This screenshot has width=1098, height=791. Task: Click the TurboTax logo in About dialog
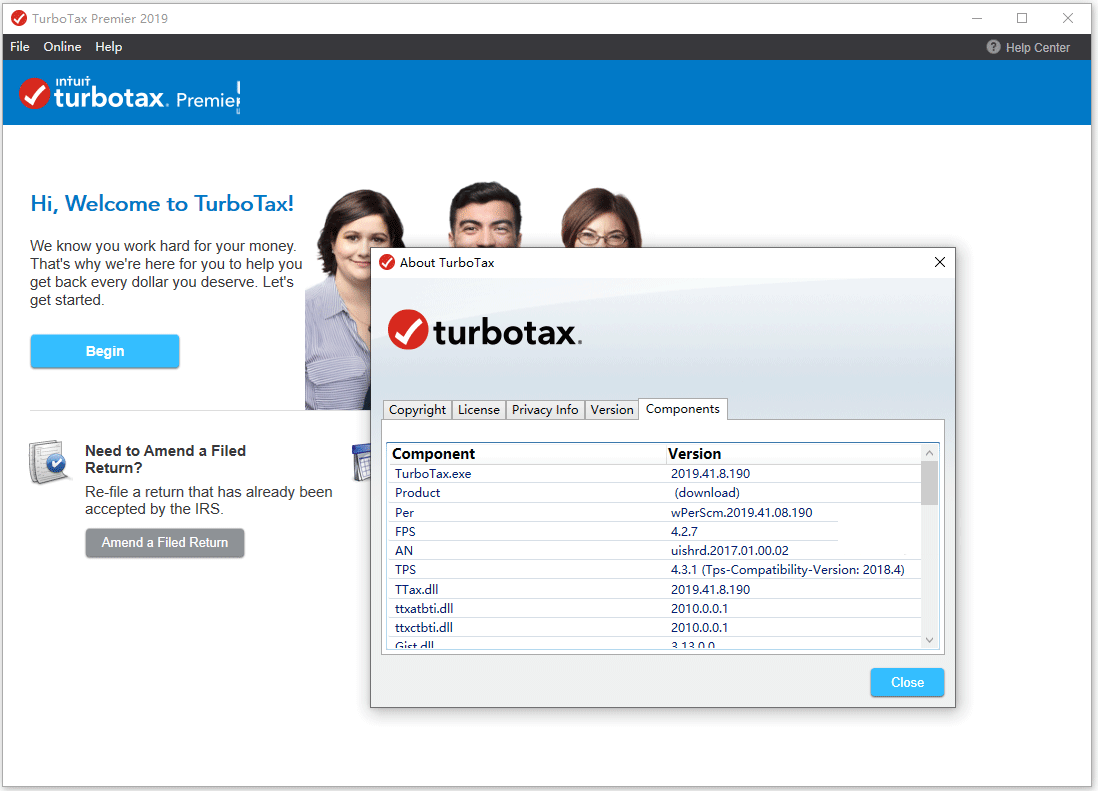click(x=485, y=330)
